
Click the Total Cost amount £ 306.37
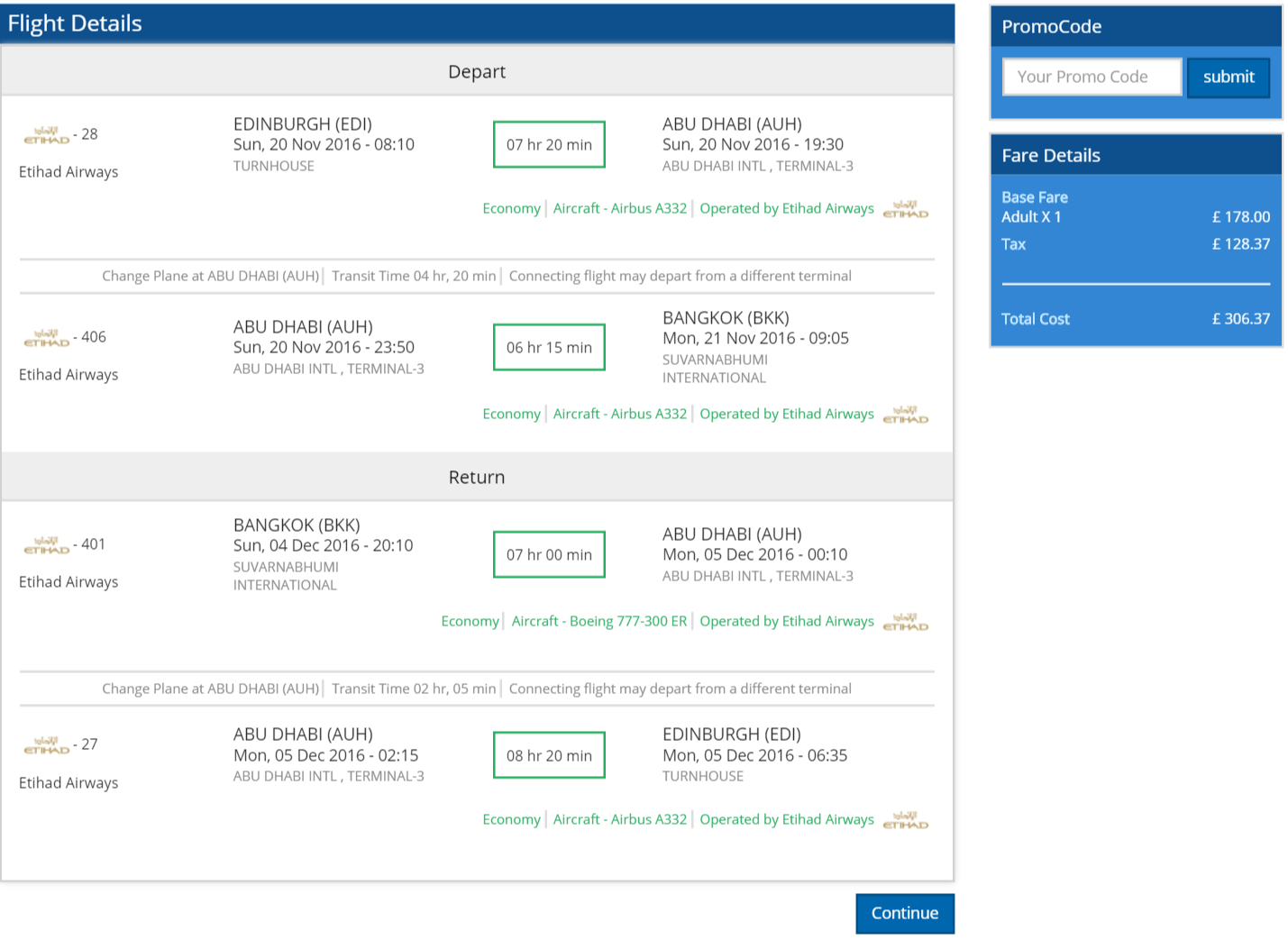click(1241, 319)
